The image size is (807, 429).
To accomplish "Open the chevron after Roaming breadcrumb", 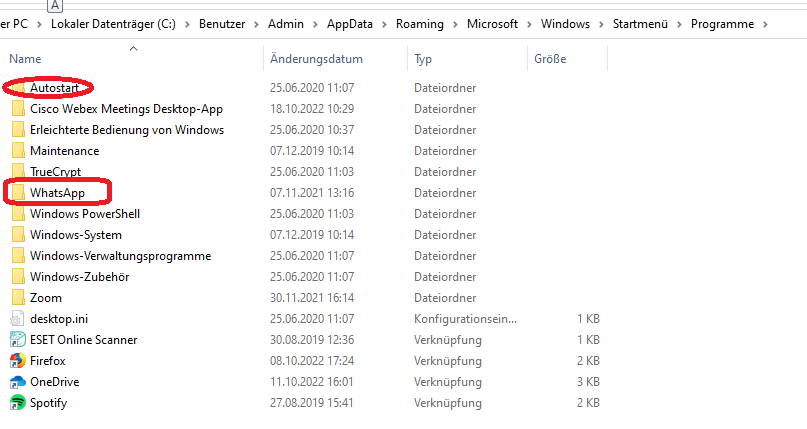I will point(455,24).
